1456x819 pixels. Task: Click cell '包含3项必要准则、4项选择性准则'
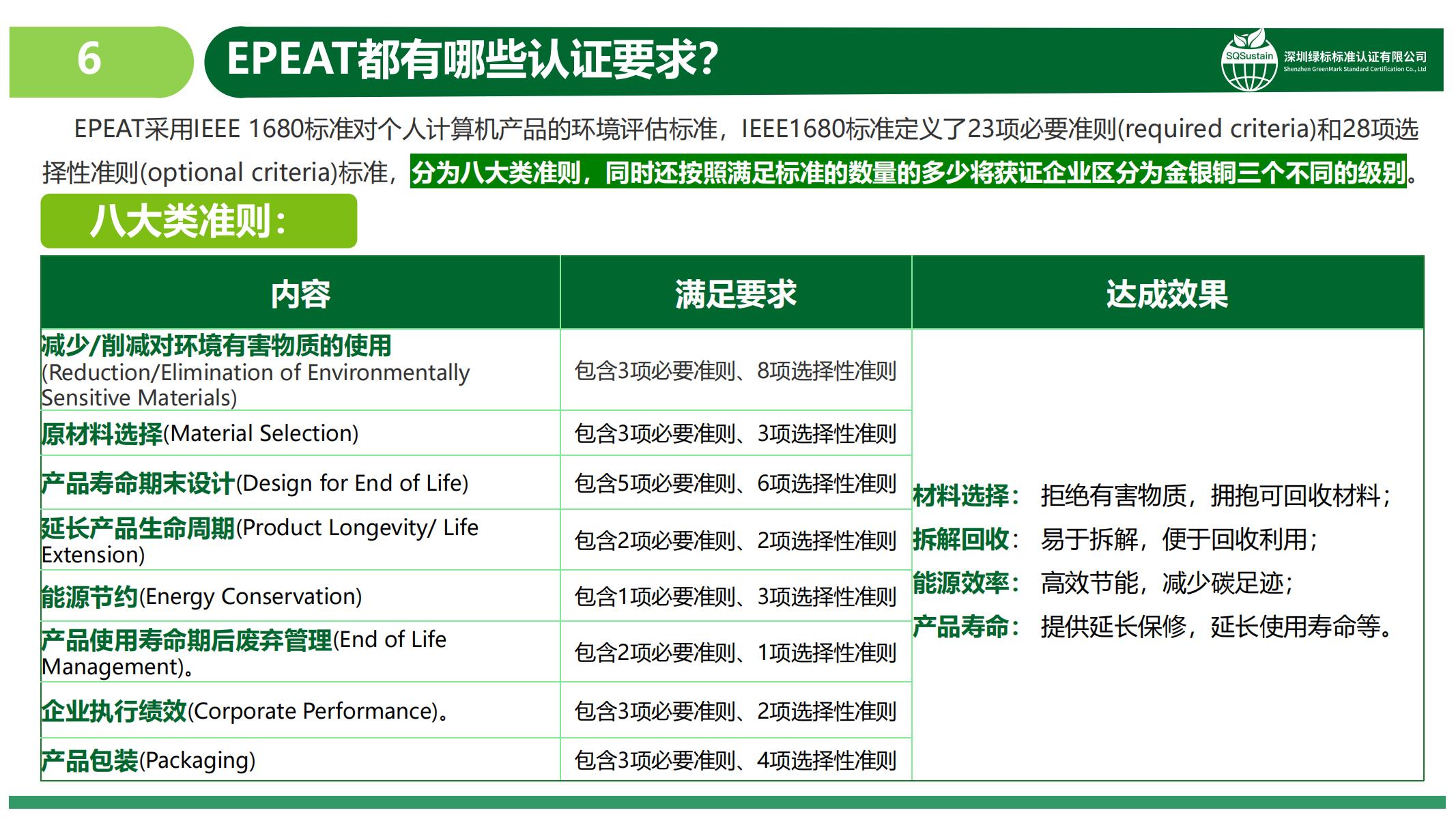click(736, 760)
